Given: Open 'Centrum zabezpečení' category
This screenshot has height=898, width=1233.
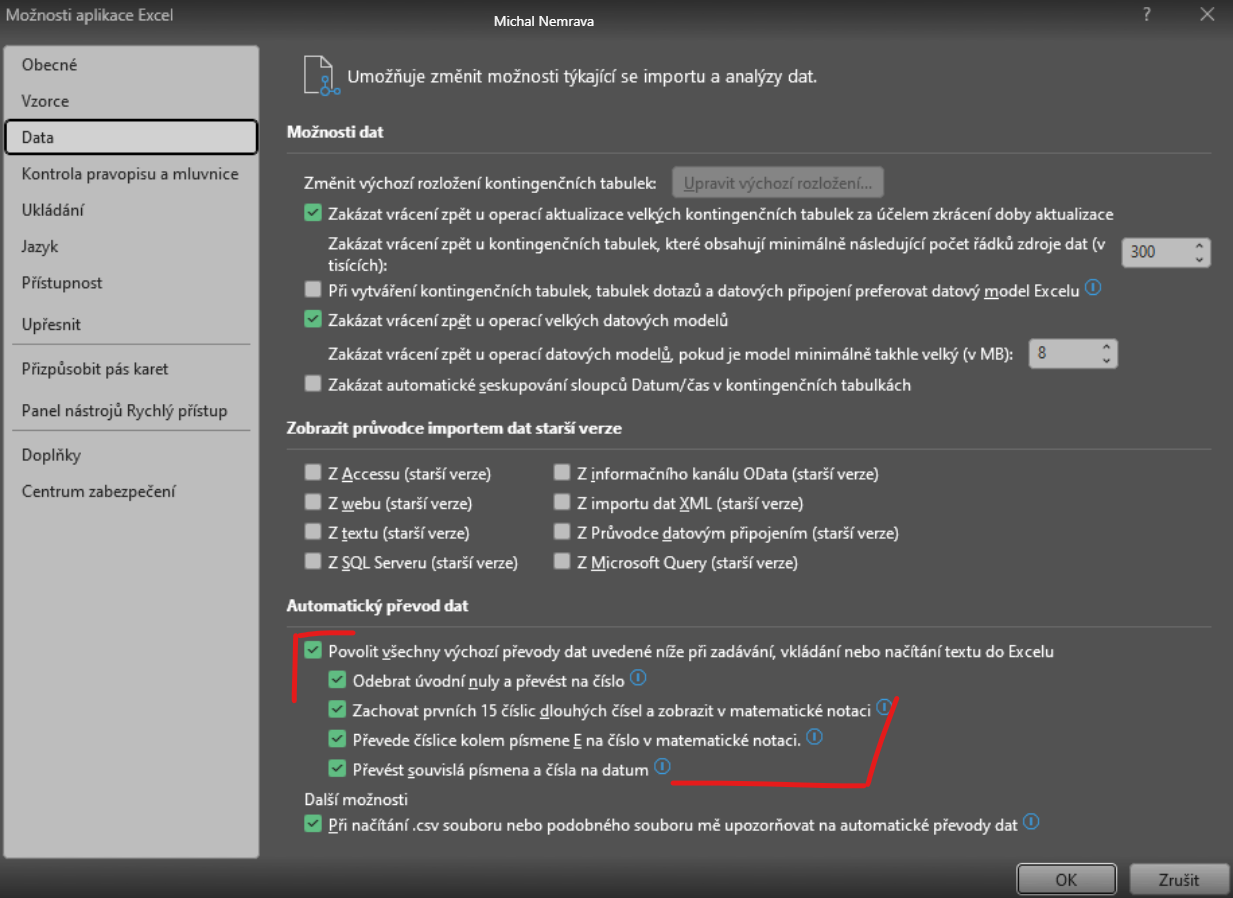Looking at the screenshot, I should coord(131,491).
